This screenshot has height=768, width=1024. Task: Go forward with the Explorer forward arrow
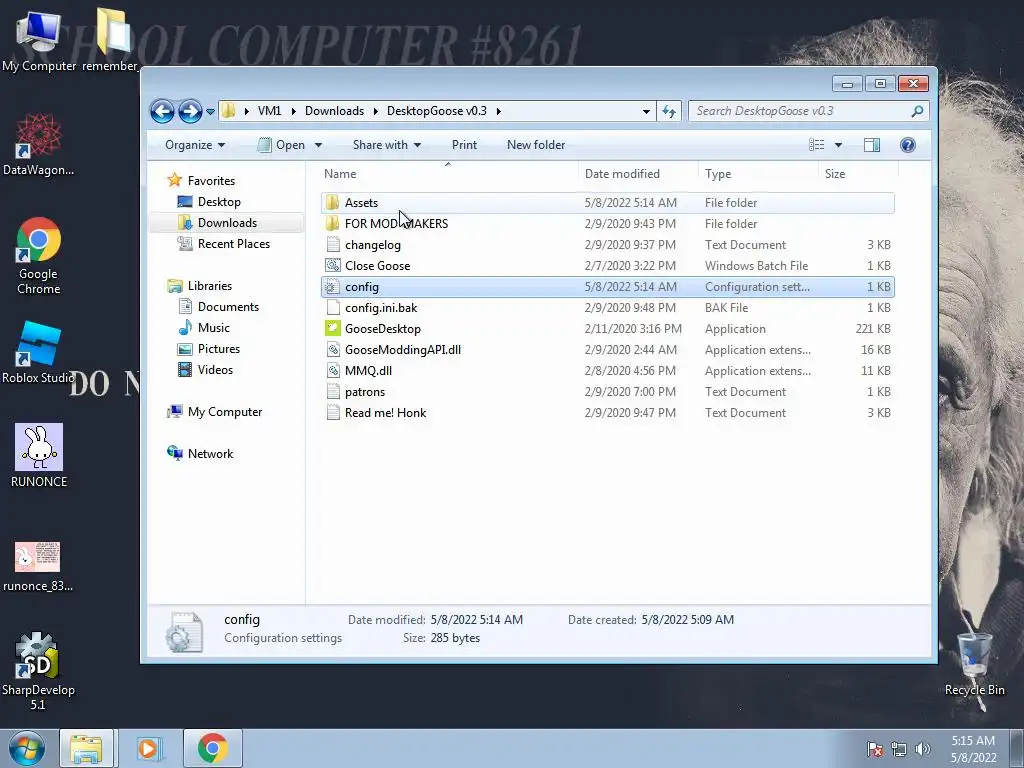coord(190,111)
